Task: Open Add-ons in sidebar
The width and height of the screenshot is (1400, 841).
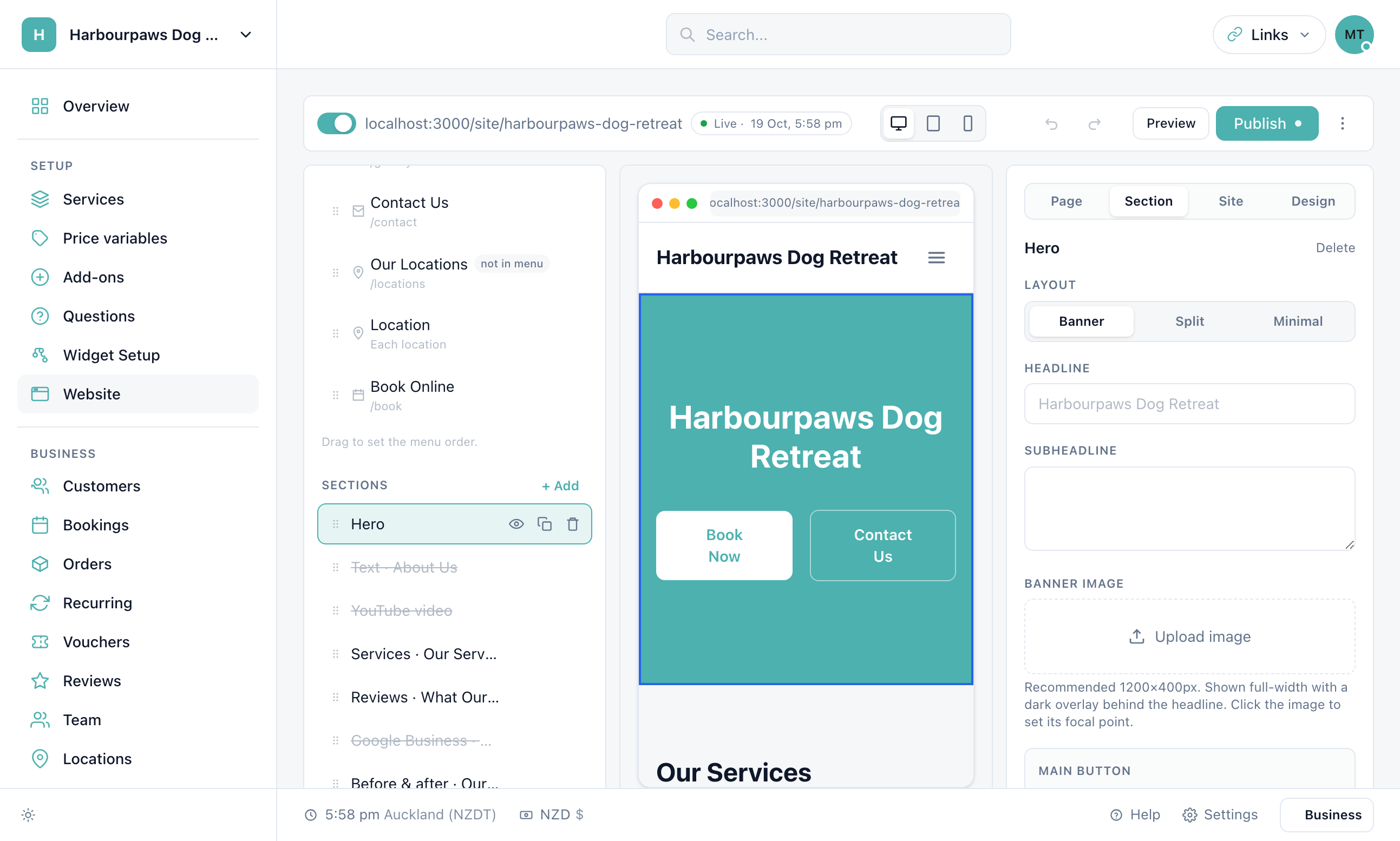Action: coord(138,277)
